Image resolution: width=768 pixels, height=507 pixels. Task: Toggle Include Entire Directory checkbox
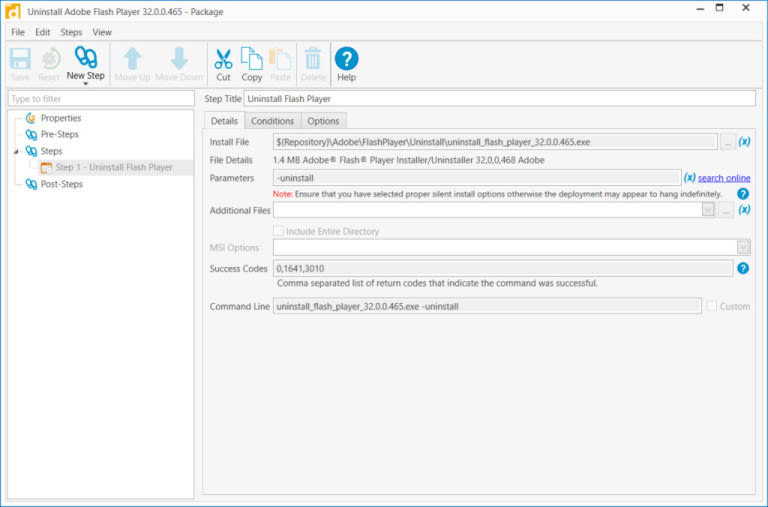click(278, 231)
